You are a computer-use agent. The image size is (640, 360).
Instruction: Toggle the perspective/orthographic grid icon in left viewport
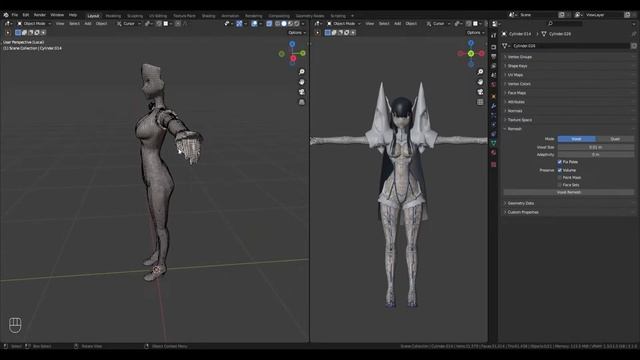[302, 102]
